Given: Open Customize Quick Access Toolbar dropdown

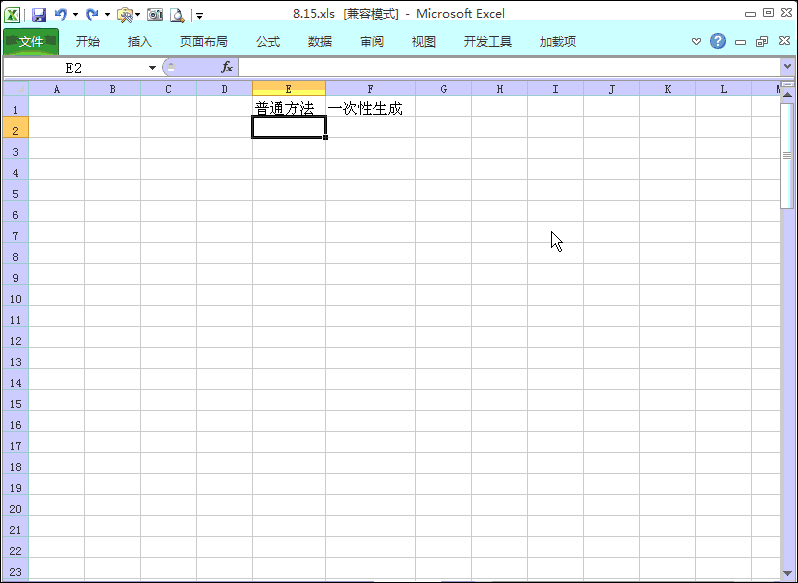Looking at the screenshot, I should pos(200,16).
